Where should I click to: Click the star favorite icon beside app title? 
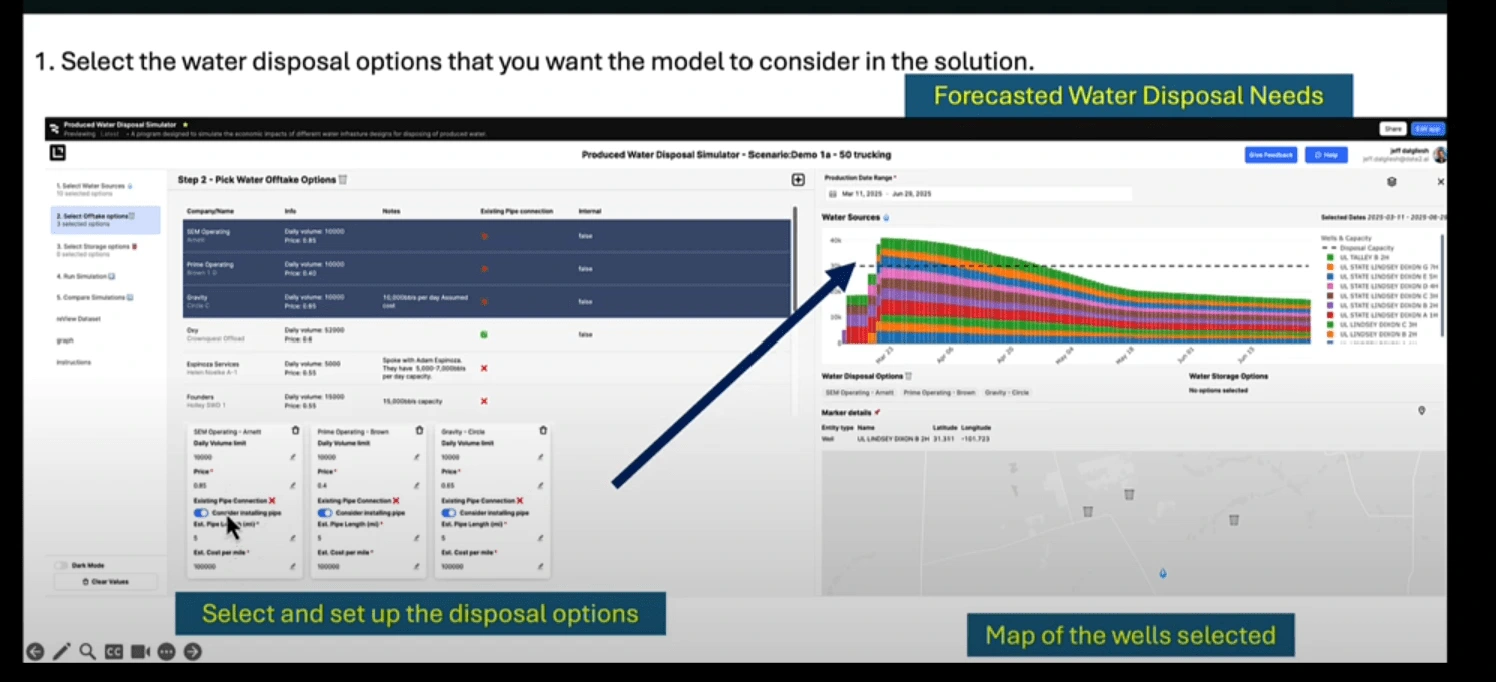(185, 125)
